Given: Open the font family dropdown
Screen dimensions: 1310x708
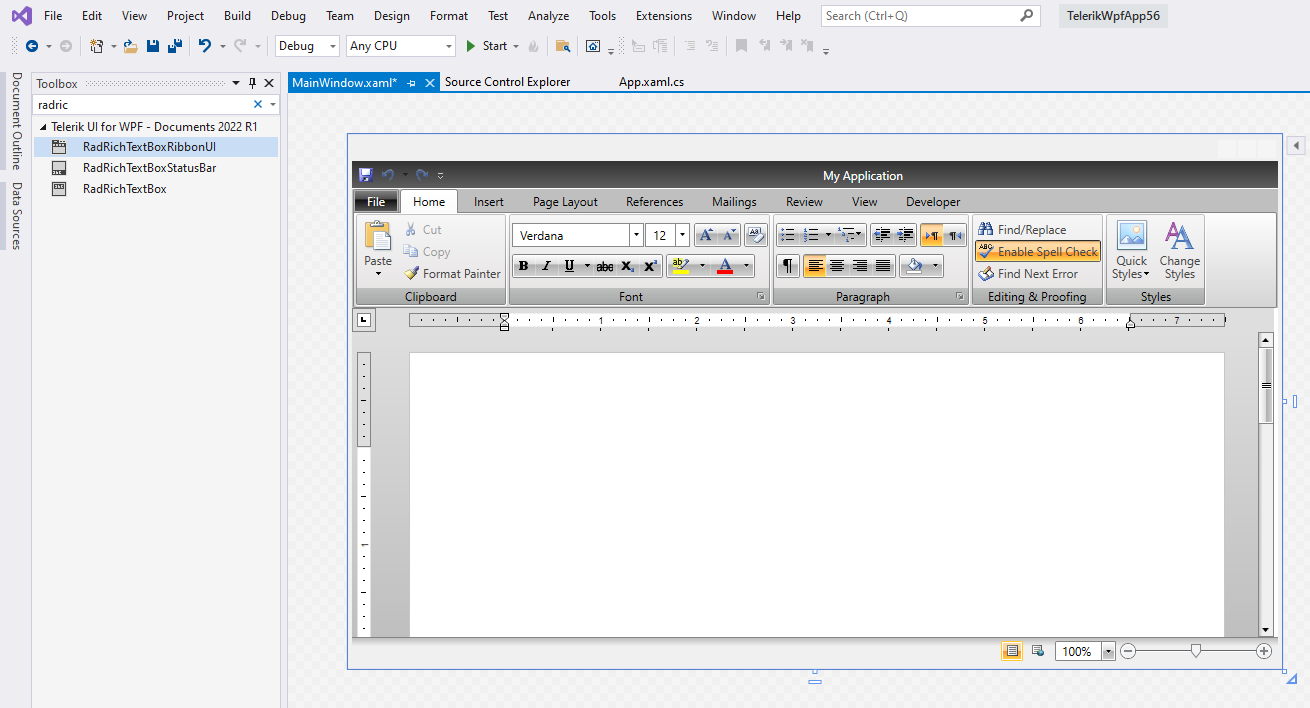Looking at the screenshot, I should [x=636, y=234].
